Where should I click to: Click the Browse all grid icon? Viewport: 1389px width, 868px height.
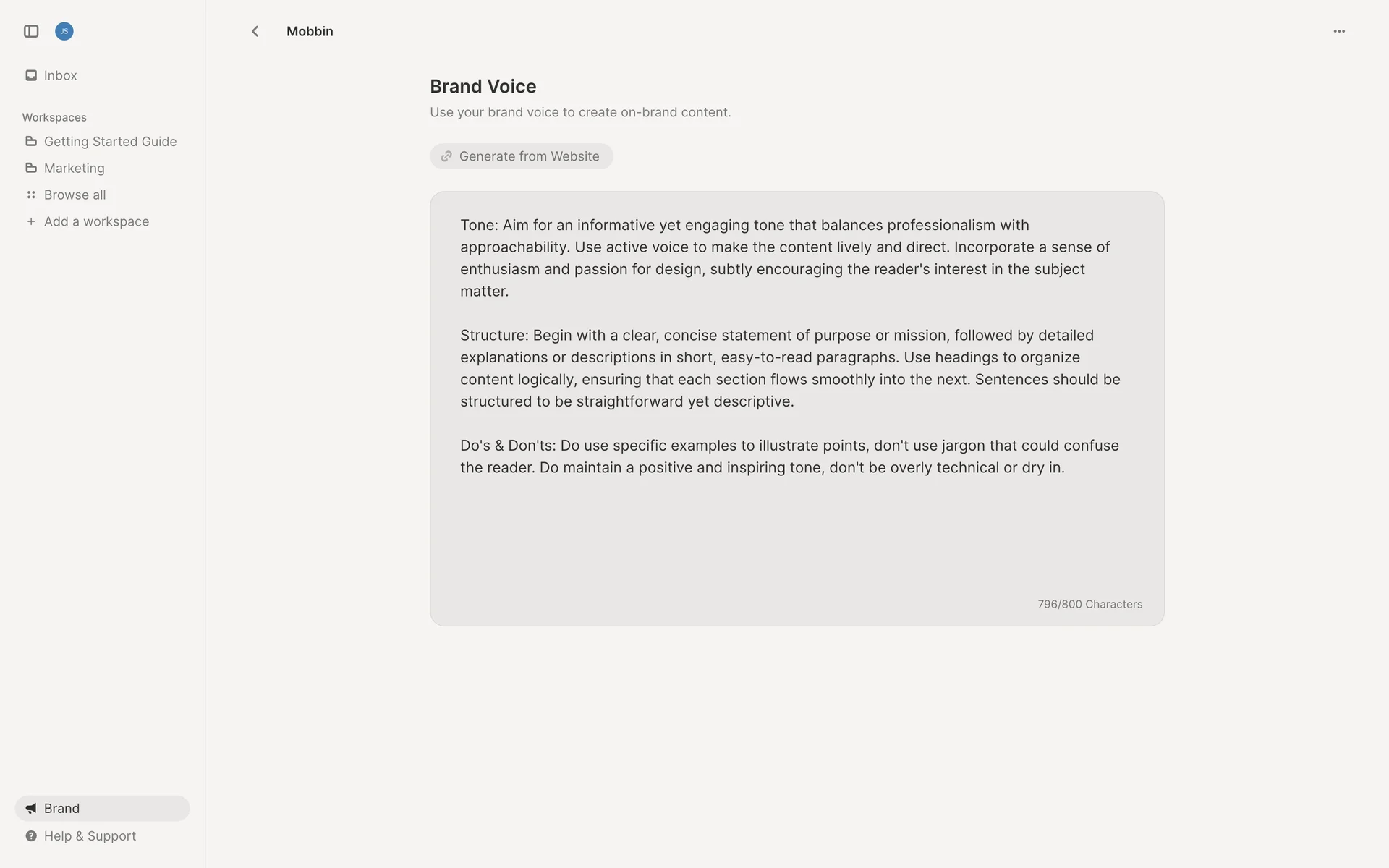coord(31,195)
